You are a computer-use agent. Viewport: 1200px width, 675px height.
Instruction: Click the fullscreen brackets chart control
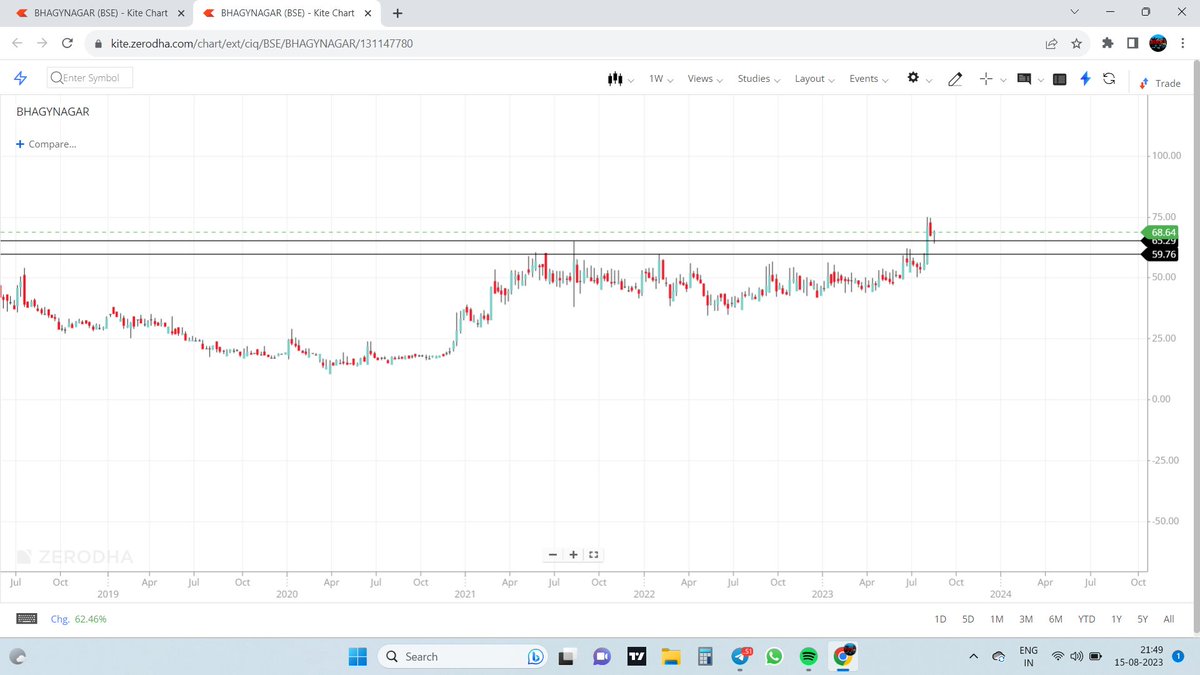(593, 554)
